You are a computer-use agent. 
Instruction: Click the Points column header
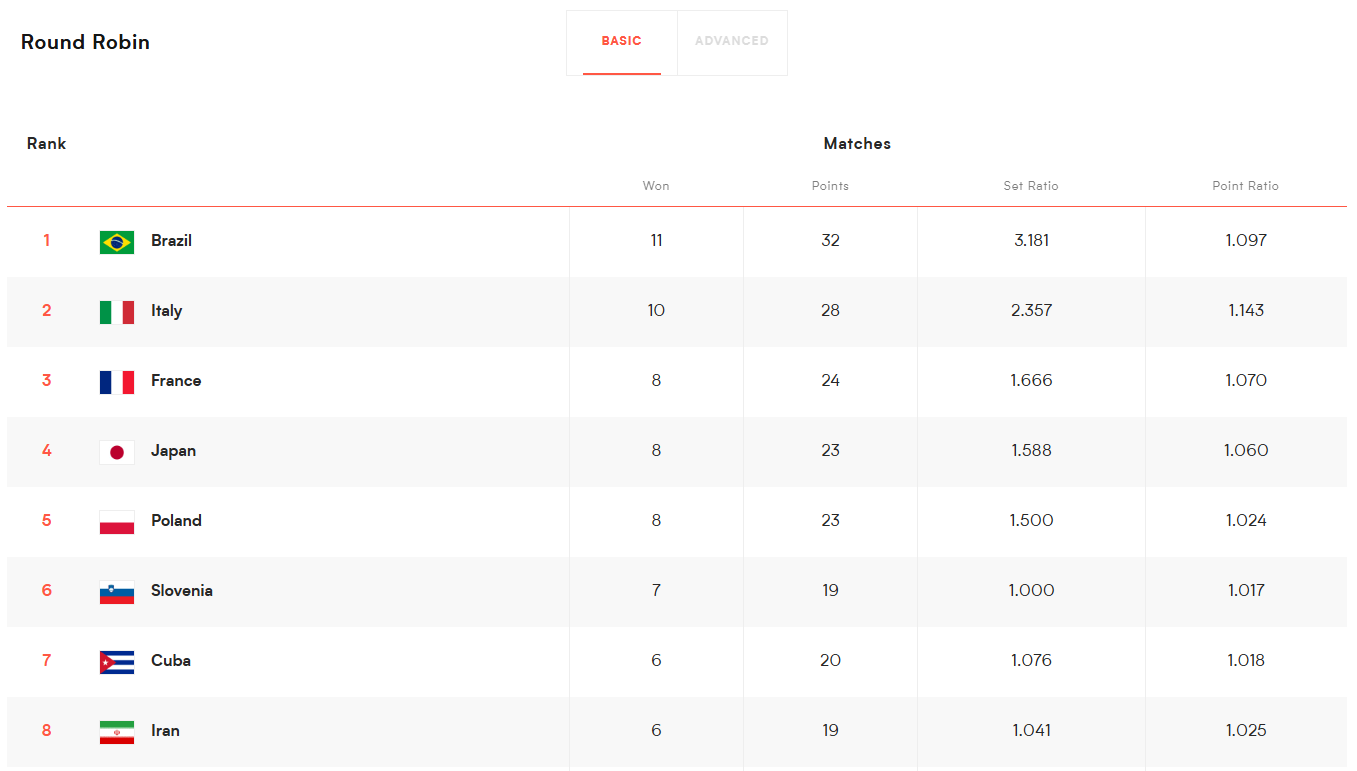click(x=830, y=186)
